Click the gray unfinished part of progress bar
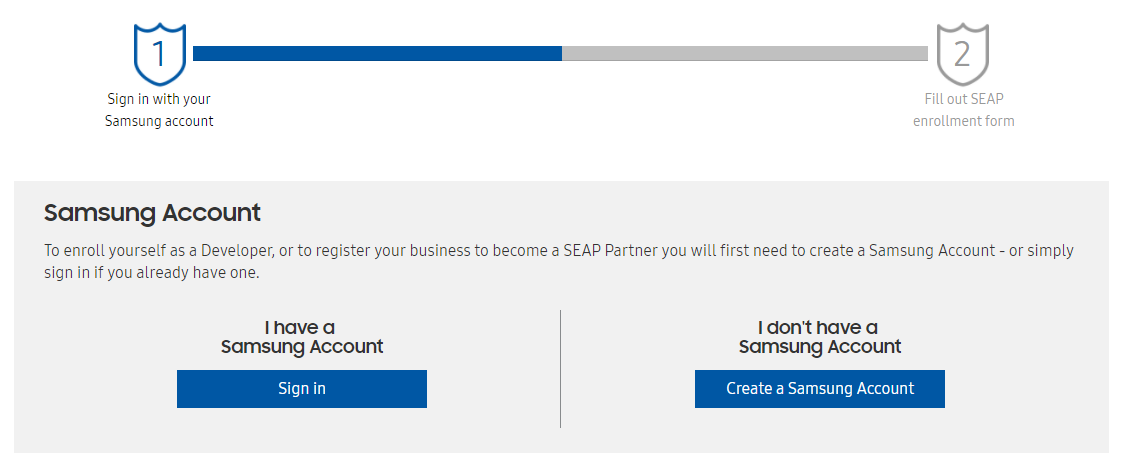Image resolution: width=1122 pixels, height=464 pixels. pyautogui.click(x=745, y=54)
